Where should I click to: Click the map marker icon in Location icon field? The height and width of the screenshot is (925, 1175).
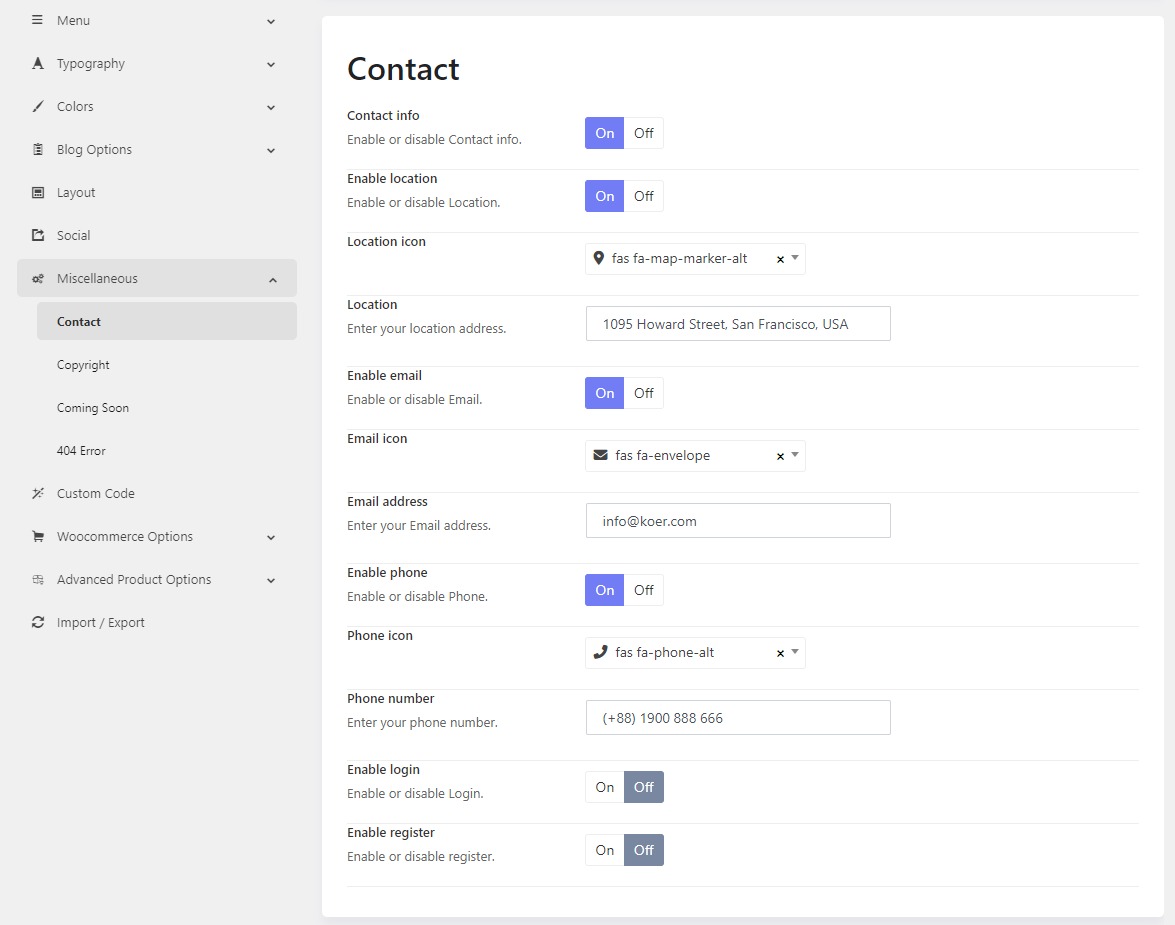click(x=598, y=258)
